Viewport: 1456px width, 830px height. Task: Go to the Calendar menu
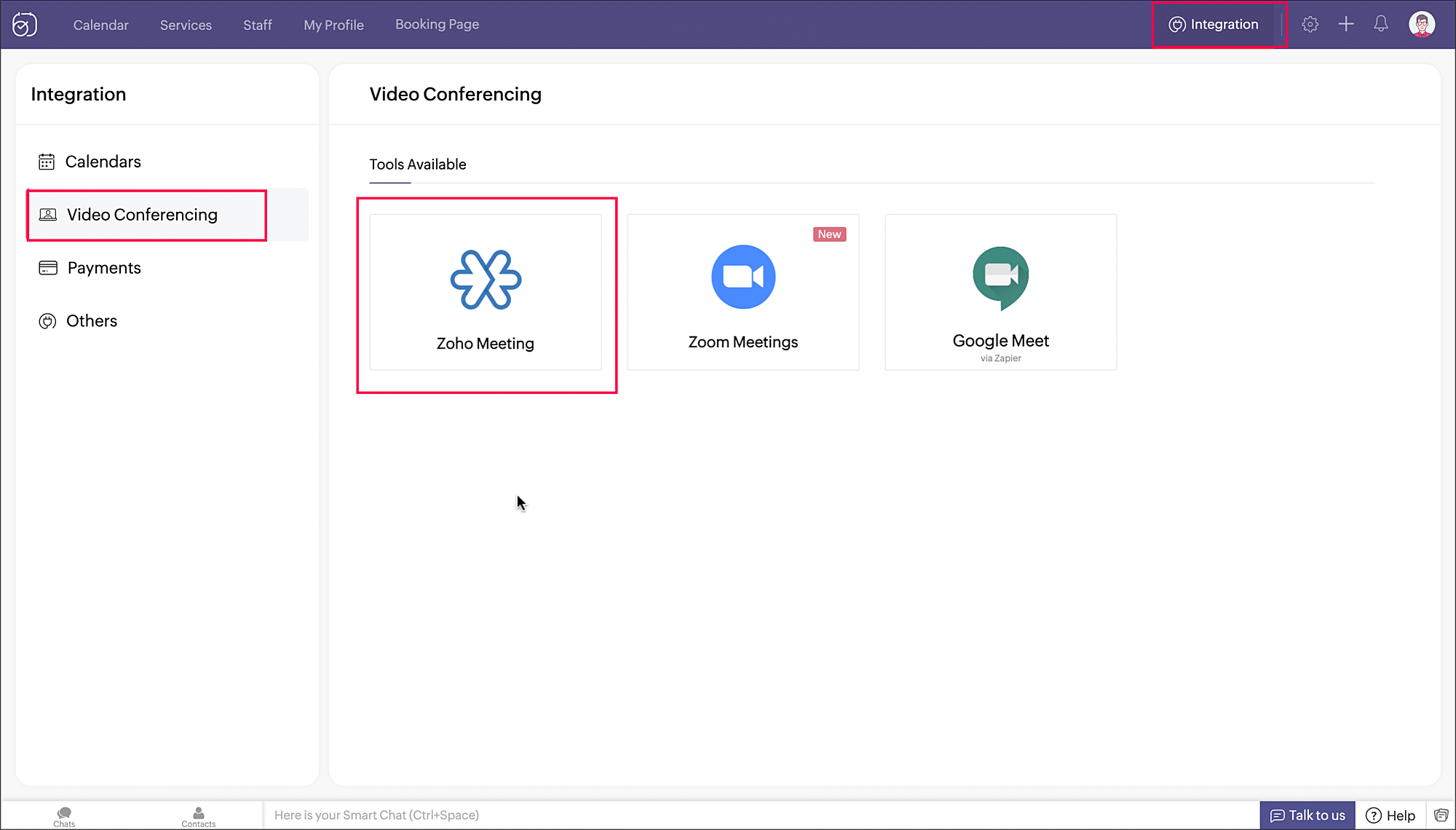pyautogui.click(x=100, y=25)
